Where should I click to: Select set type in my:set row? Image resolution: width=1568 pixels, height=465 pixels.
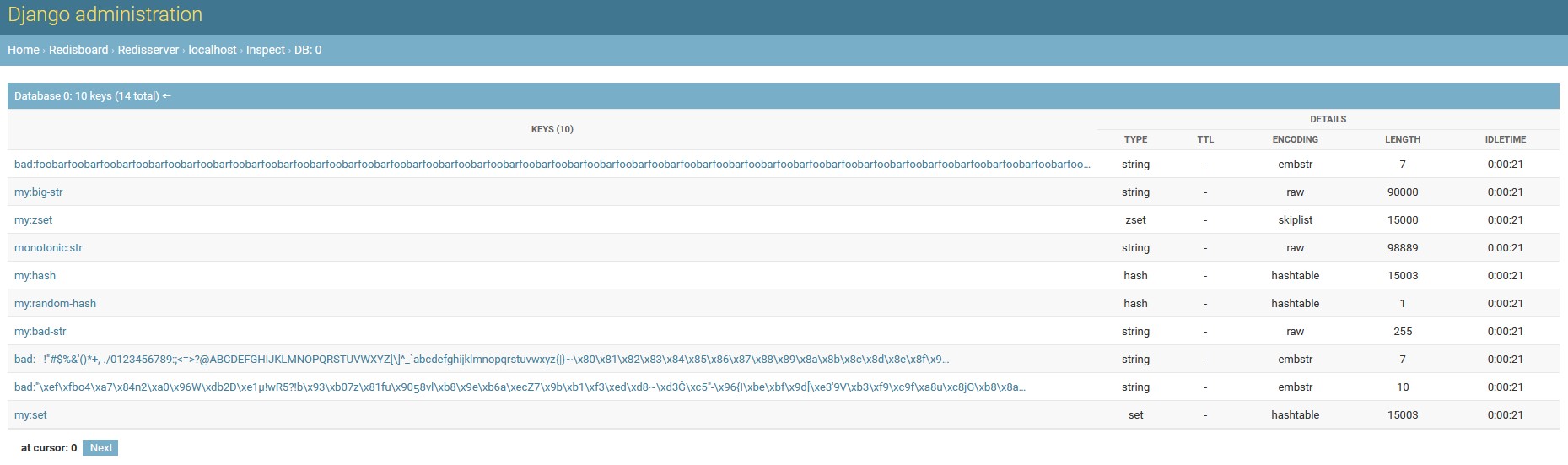point(1135,414)
